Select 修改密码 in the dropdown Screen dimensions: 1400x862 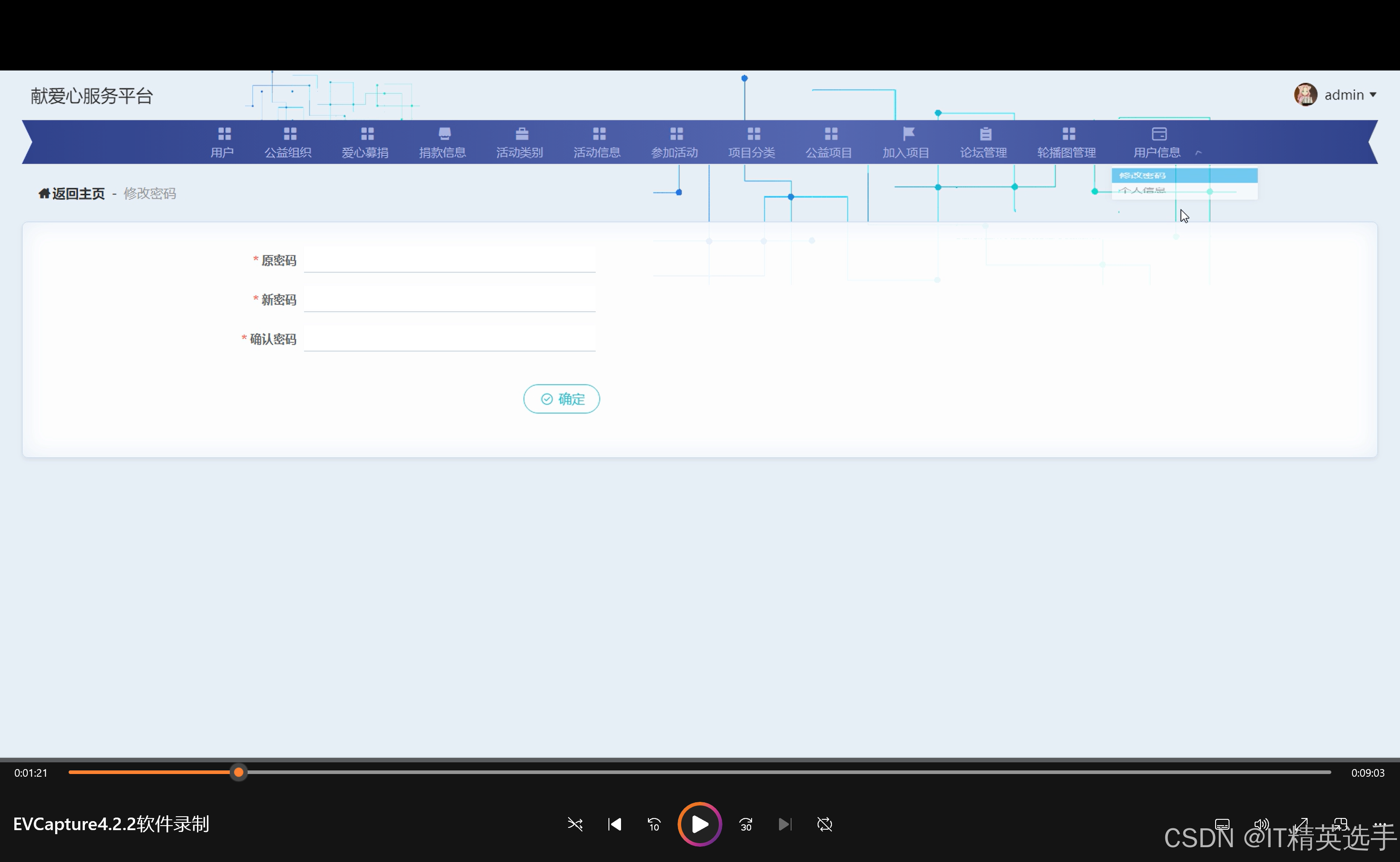click(1142, 176)
